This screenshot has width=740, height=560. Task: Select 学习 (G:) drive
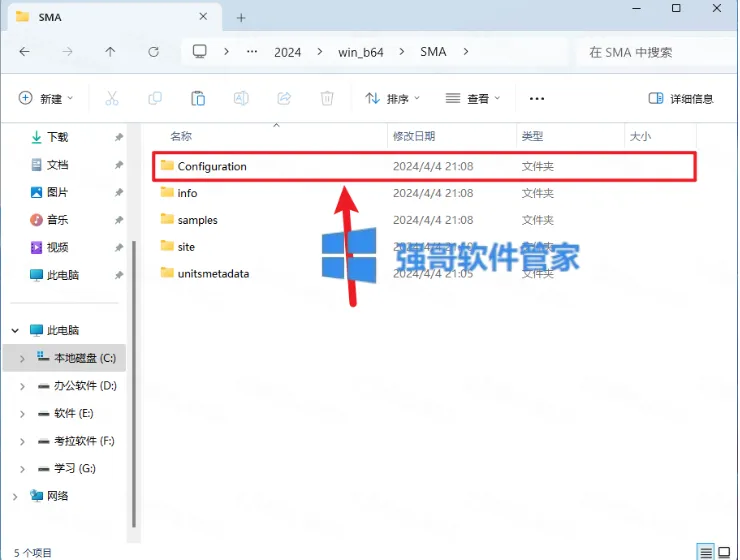67,468
